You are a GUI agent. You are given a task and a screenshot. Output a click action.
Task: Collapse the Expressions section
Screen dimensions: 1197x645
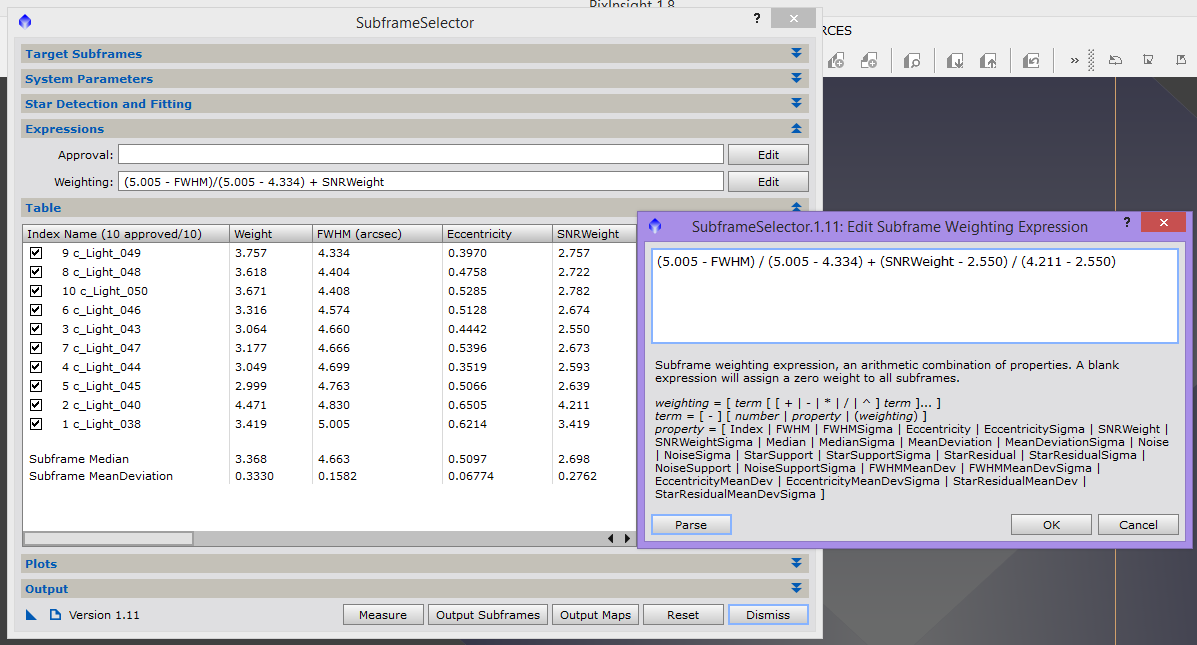[x=796, y=129]
